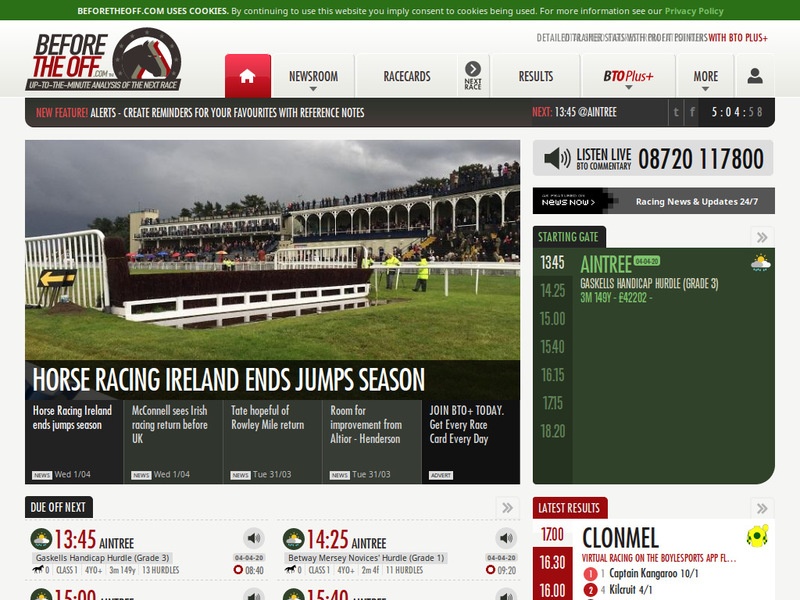The height and width of the screenshot is (600, 800).
Task: Select 16.30 in Latest Results times
Action: click(553, 562)
